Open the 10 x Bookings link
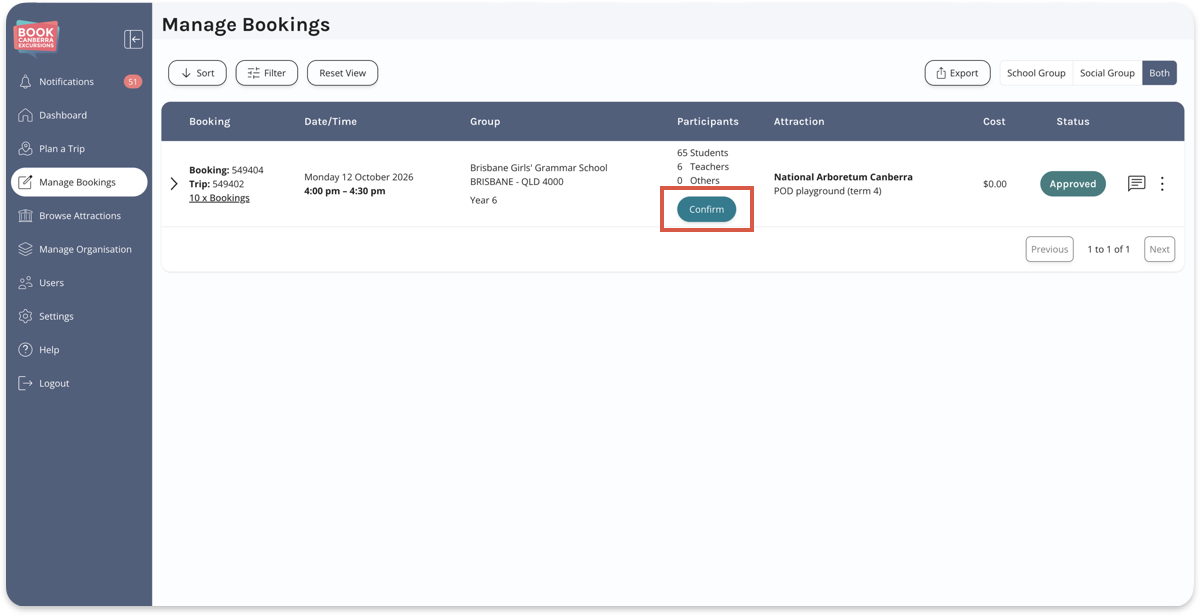 pyautogui.click(x=219, y=198)
